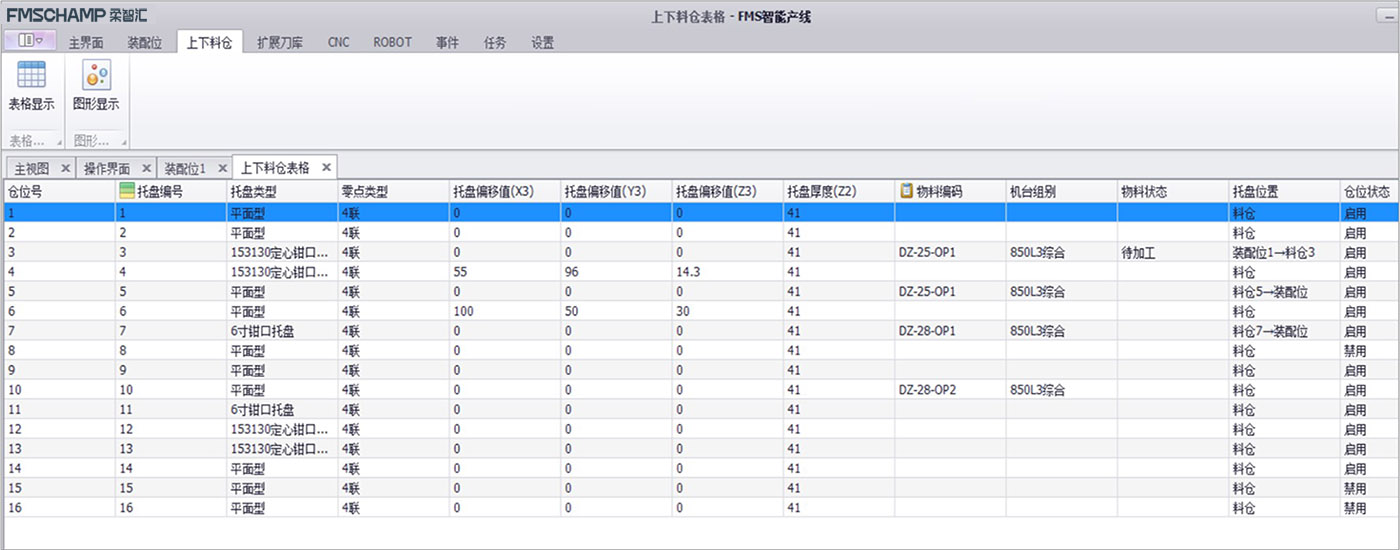Image resolution: width=1400 pixels, height=550 pixels.
Task: Click the green icon in 托盘编号 header
Action: pyautogui.click(x=127, y=191)
